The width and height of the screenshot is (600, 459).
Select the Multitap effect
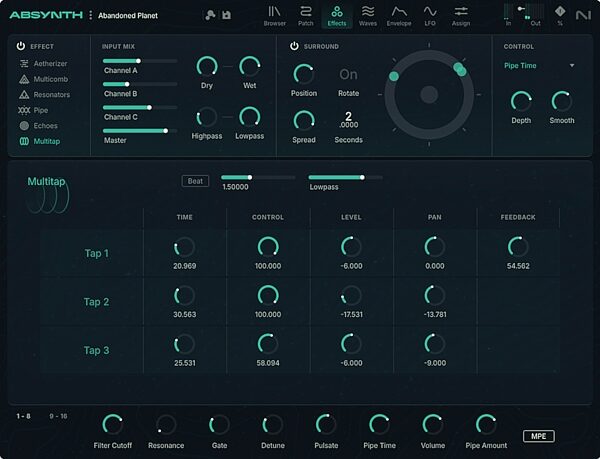click(40, 141)
